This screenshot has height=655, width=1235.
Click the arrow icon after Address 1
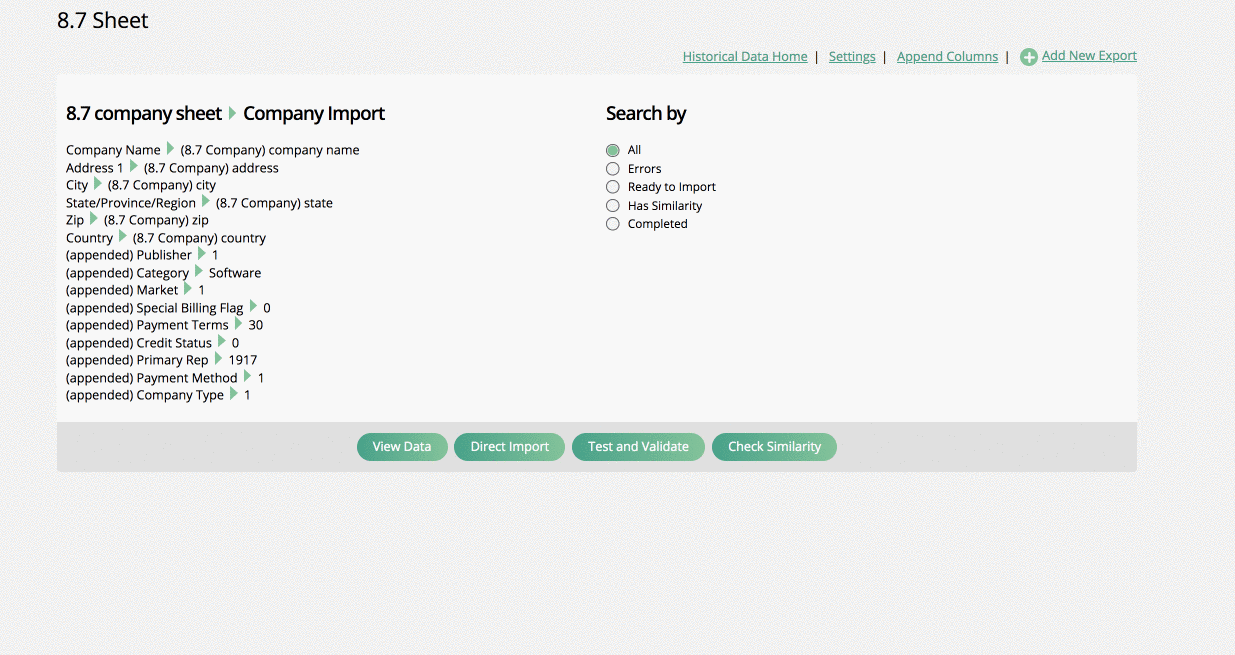134,167
